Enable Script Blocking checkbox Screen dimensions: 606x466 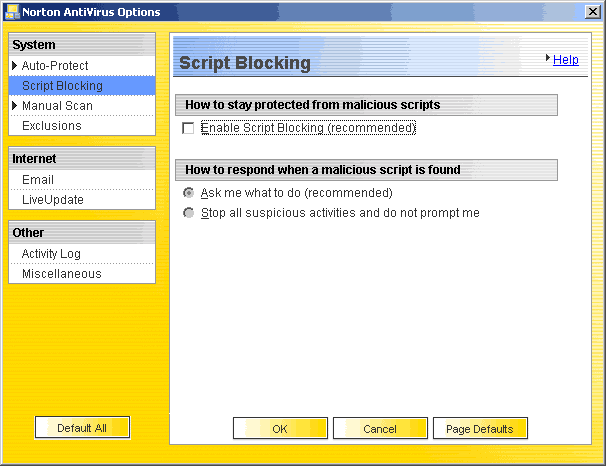(x=188, y=128)
